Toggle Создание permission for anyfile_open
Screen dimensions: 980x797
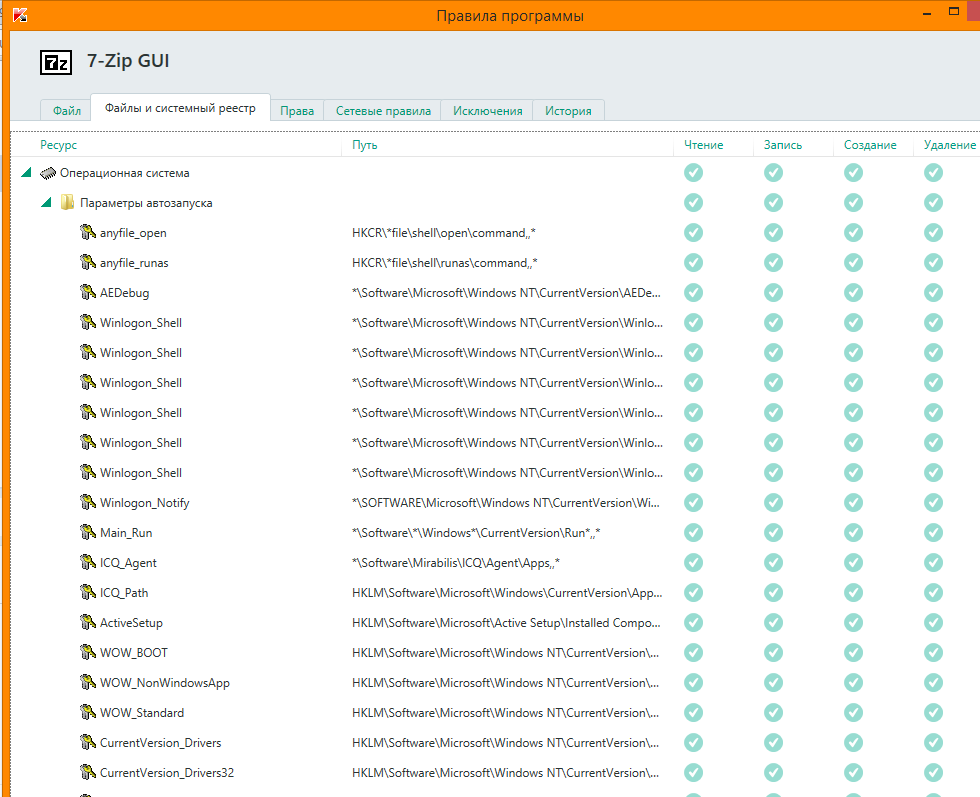click(x=853, y=233)
